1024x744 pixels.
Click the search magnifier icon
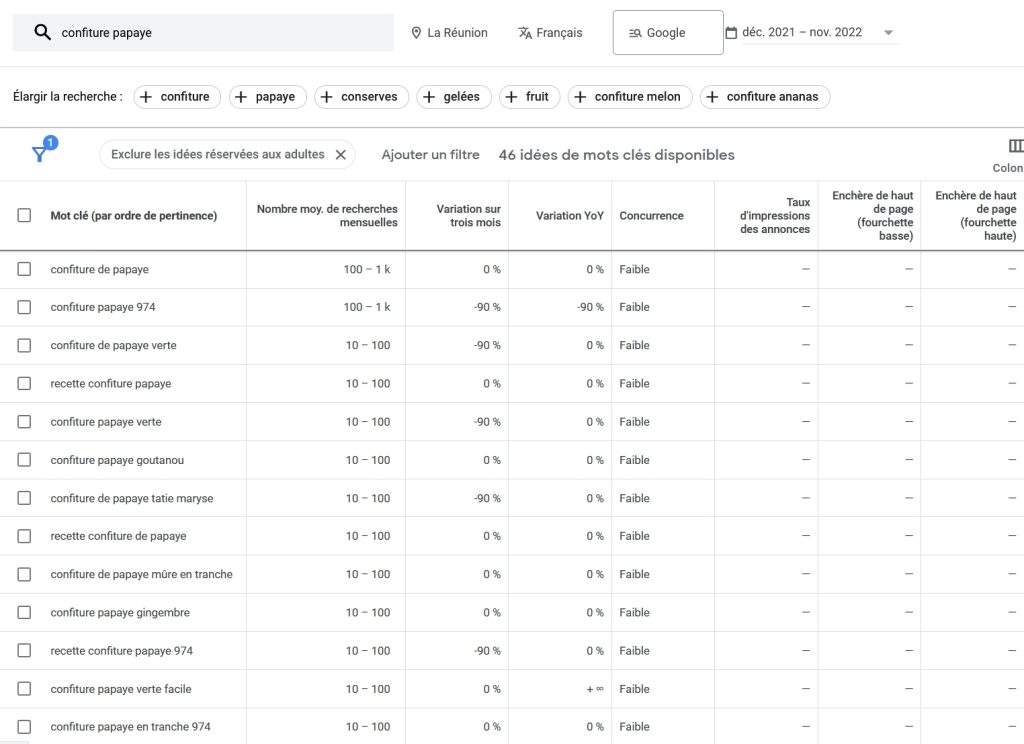click(40, 32)
